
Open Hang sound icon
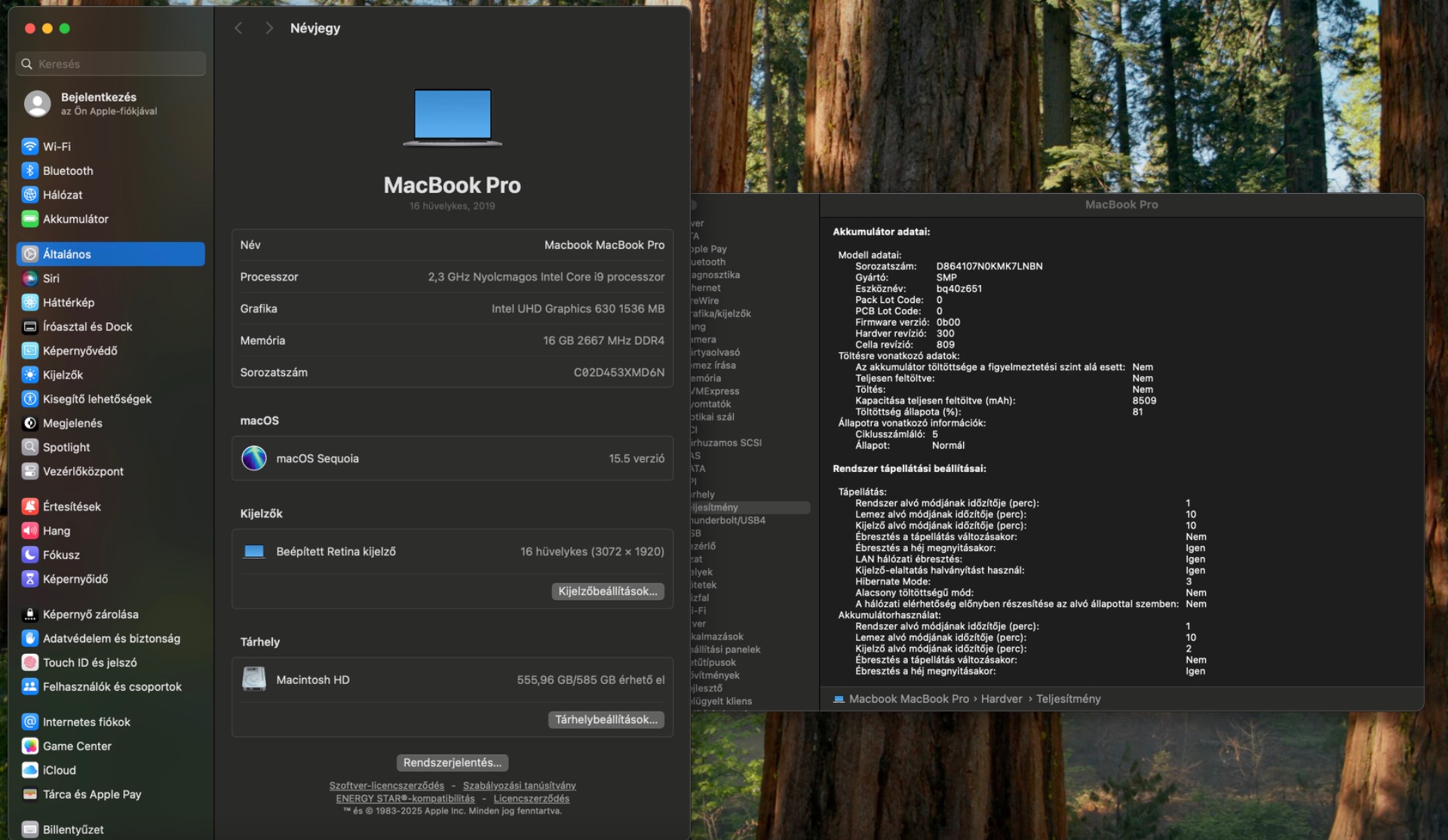click(30, 531)
